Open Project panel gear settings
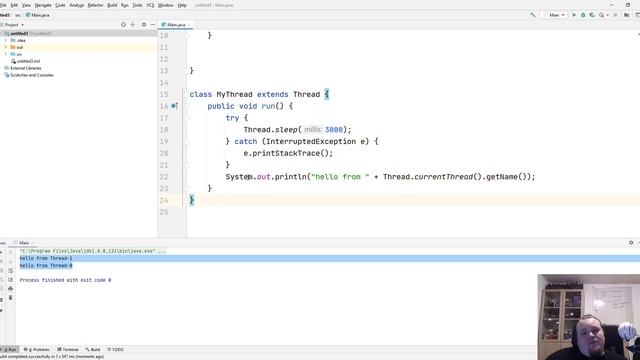 [144, 25]
